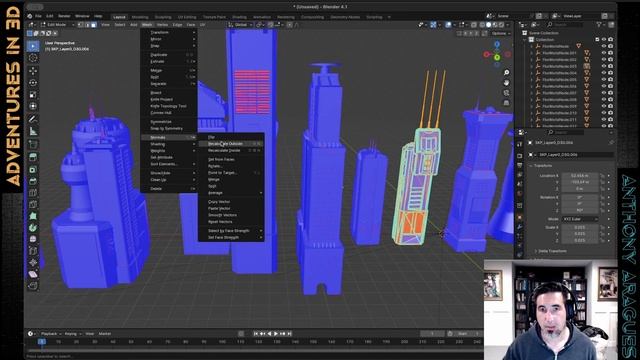Click the Play animation button
This screenshot has height=360, width=640.
click(x=276, y=334)
